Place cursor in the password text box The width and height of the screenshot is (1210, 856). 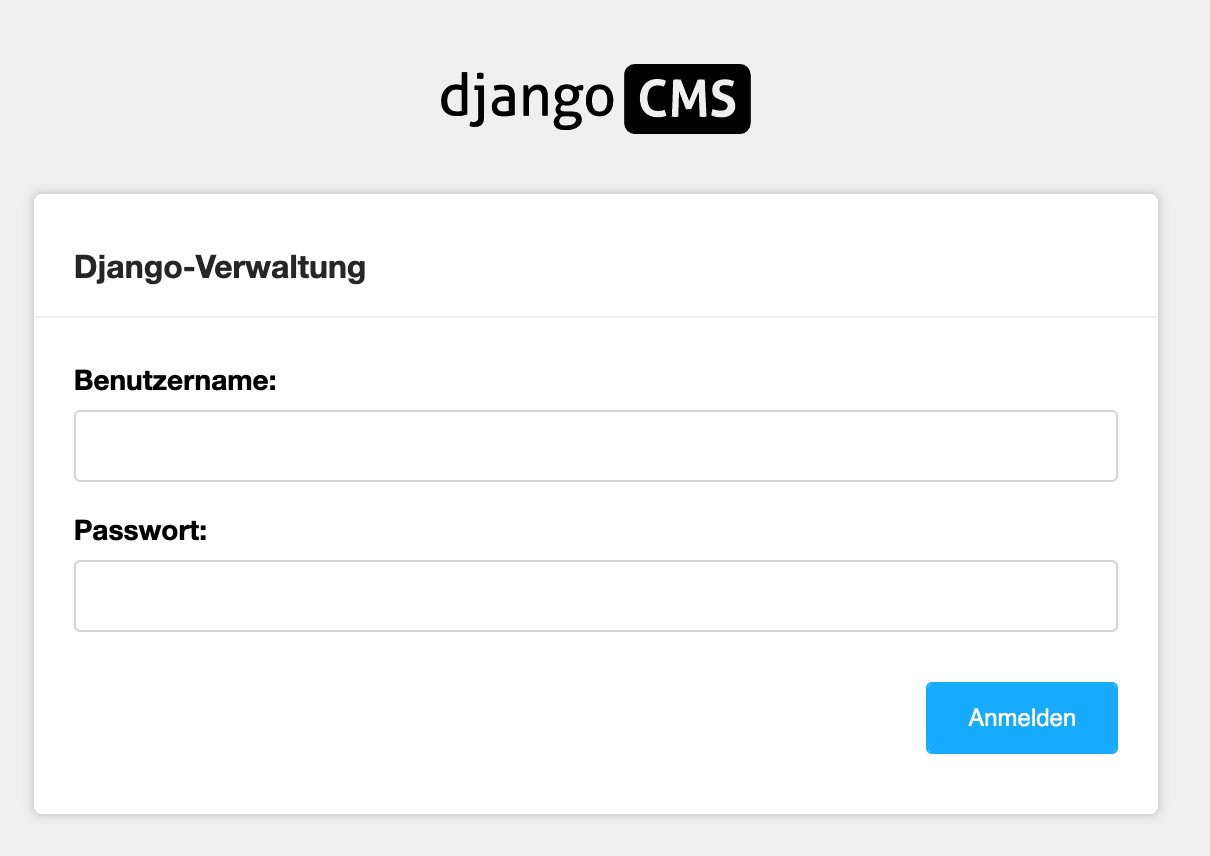coord(596,596)
